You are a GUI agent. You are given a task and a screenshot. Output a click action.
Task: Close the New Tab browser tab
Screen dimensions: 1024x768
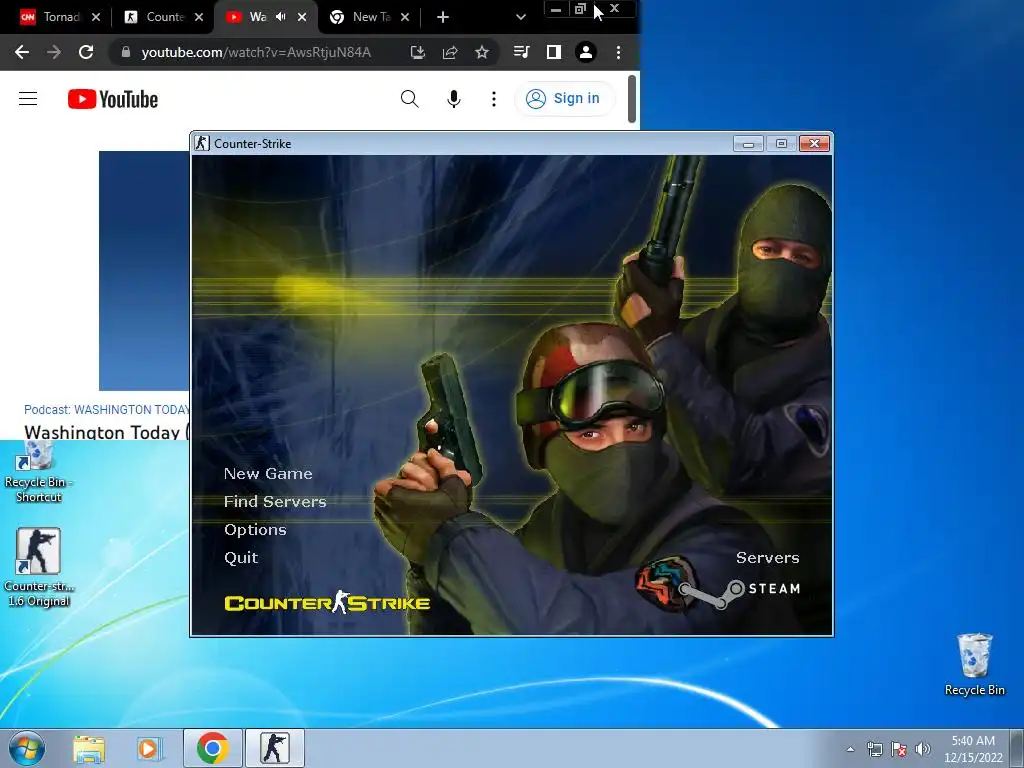[x=405, y=17]
